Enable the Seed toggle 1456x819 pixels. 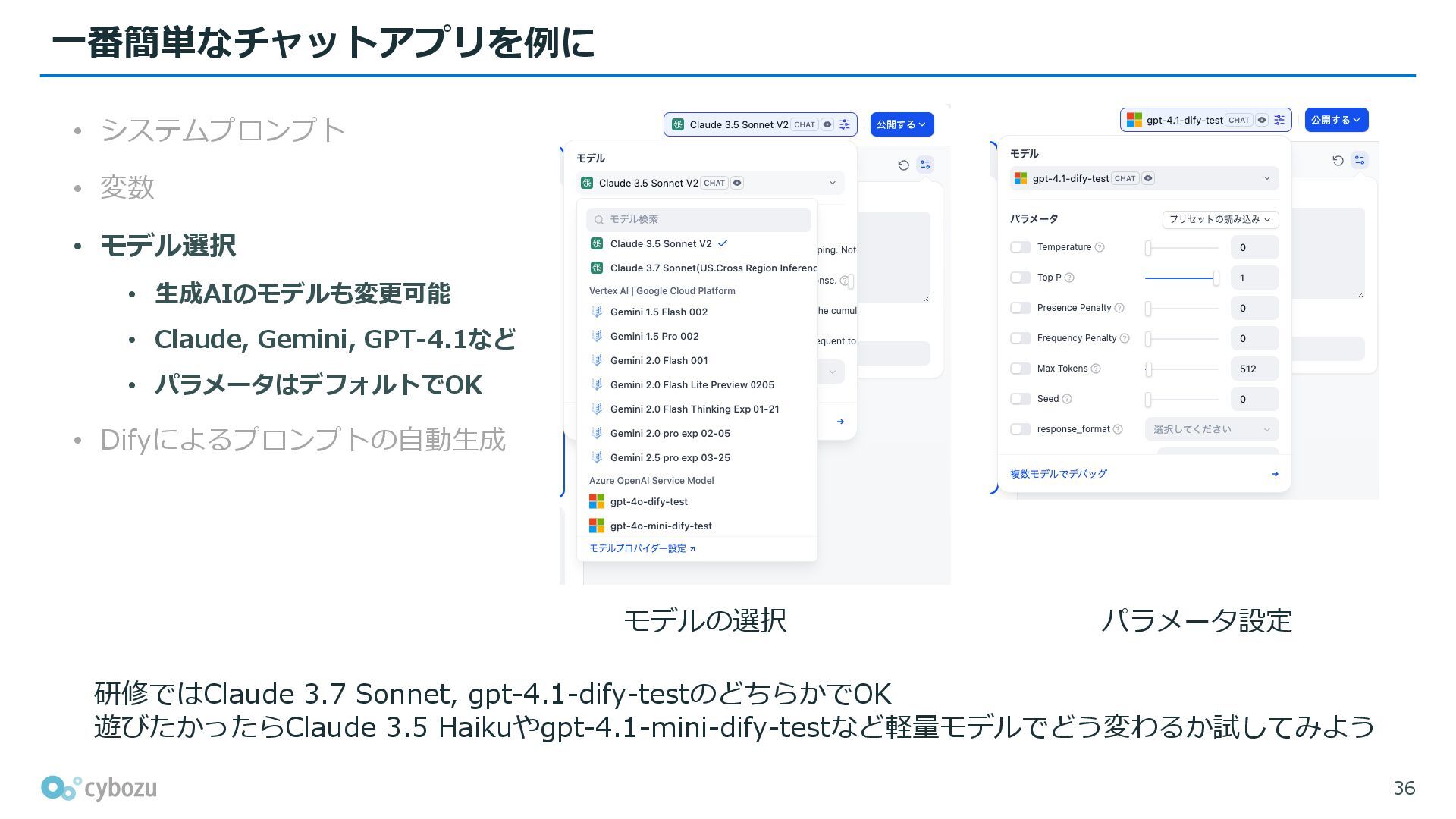coord(1021,399)
